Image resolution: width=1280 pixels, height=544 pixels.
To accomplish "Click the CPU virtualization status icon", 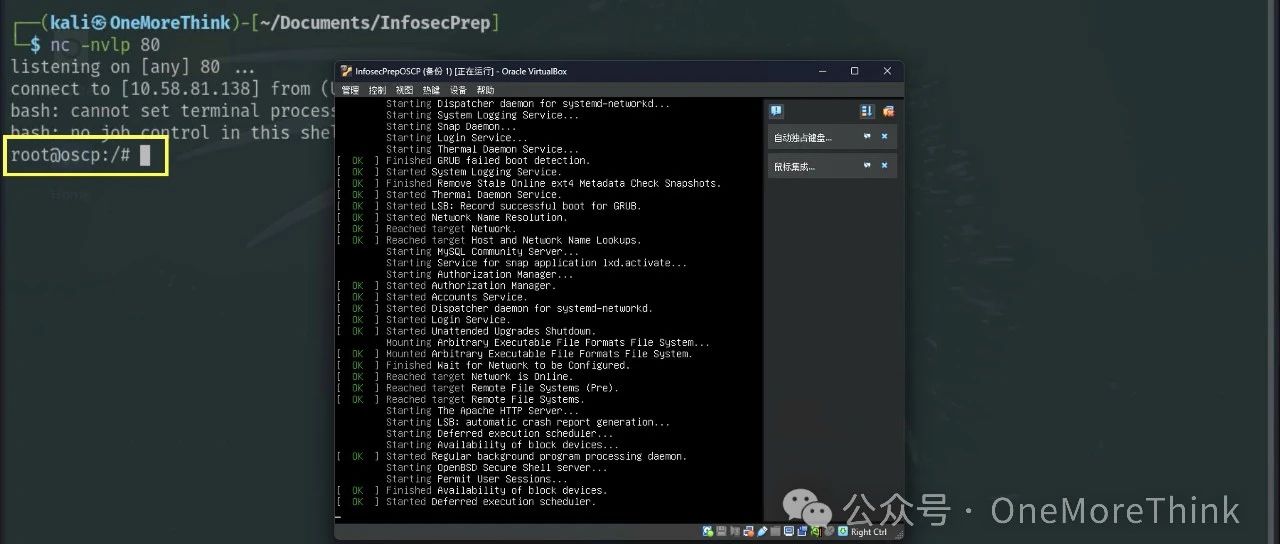I will [x=816, y=532].
